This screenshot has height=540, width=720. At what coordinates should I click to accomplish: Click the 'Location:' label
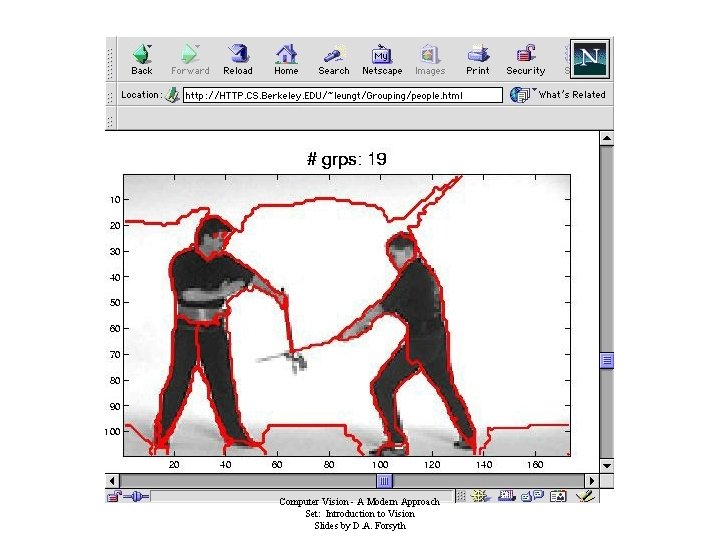(141, 95)
